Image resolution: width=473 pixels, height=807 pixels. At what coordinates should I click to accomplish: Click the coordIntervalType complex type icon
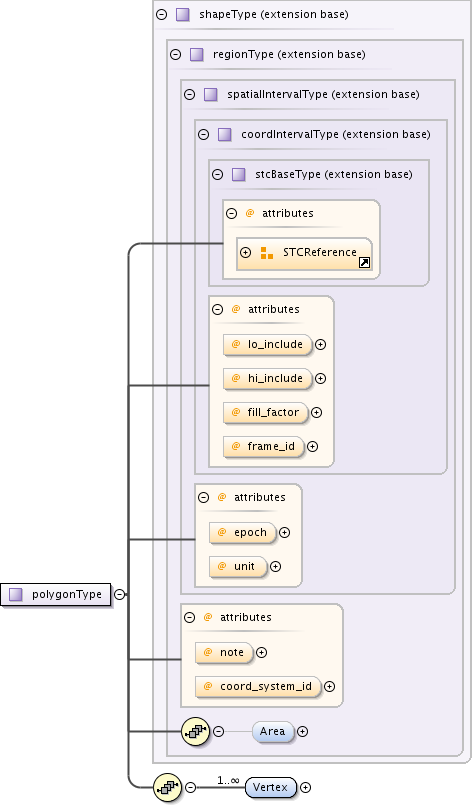point(224,134)
